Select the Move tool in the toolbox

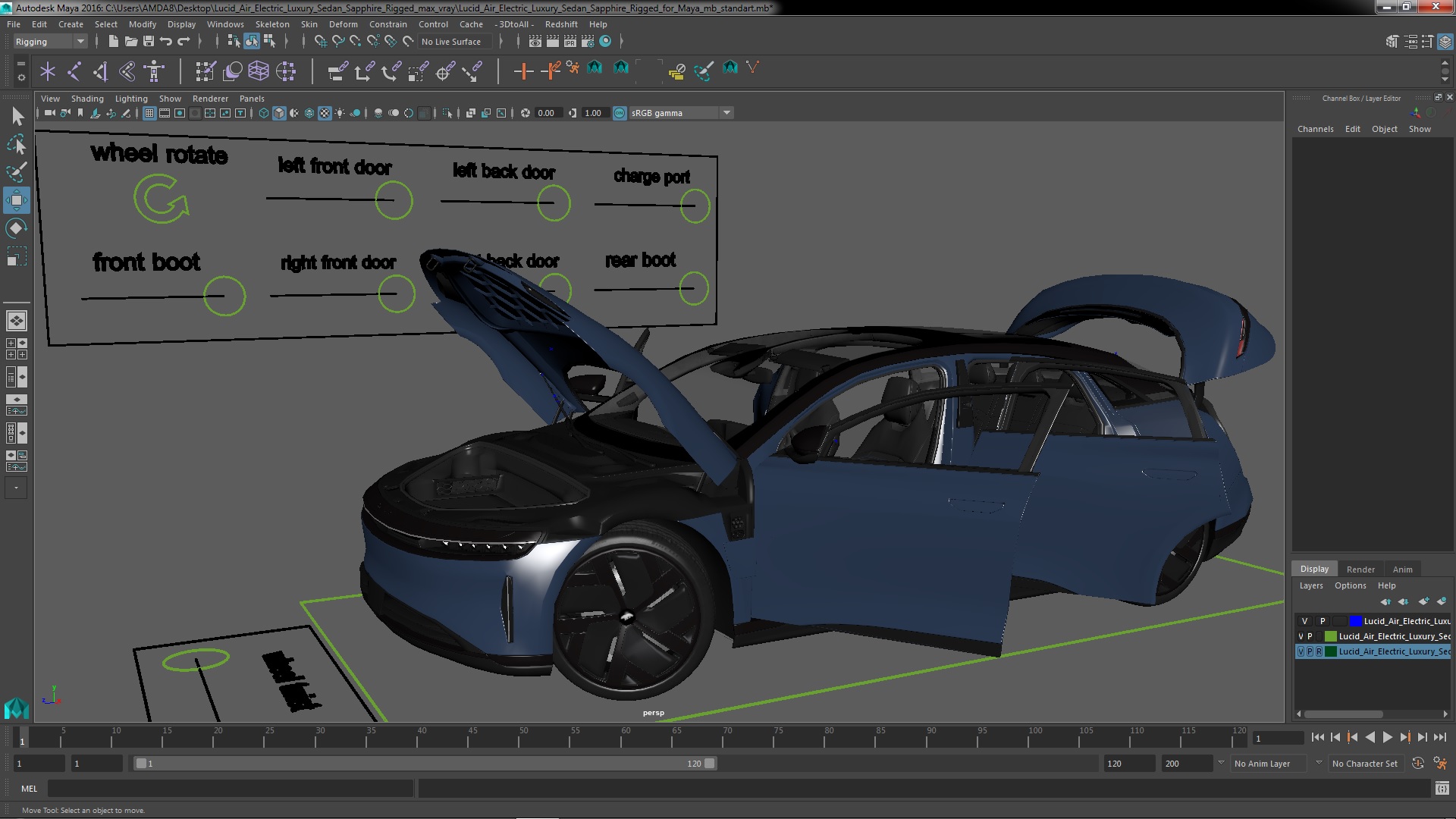coord(16,200)
